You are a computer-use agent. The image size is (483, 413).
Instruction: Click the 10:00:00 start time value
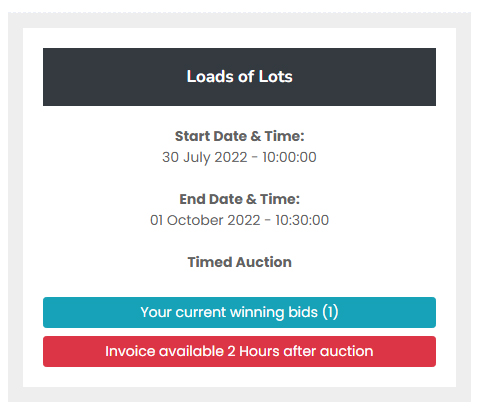(x=289, y=157)
